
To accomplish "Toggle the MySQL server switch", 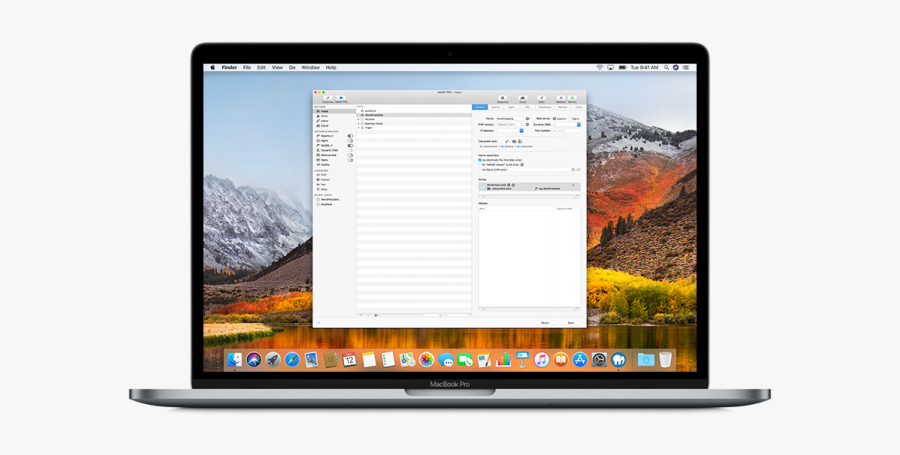I will point(350,146).
